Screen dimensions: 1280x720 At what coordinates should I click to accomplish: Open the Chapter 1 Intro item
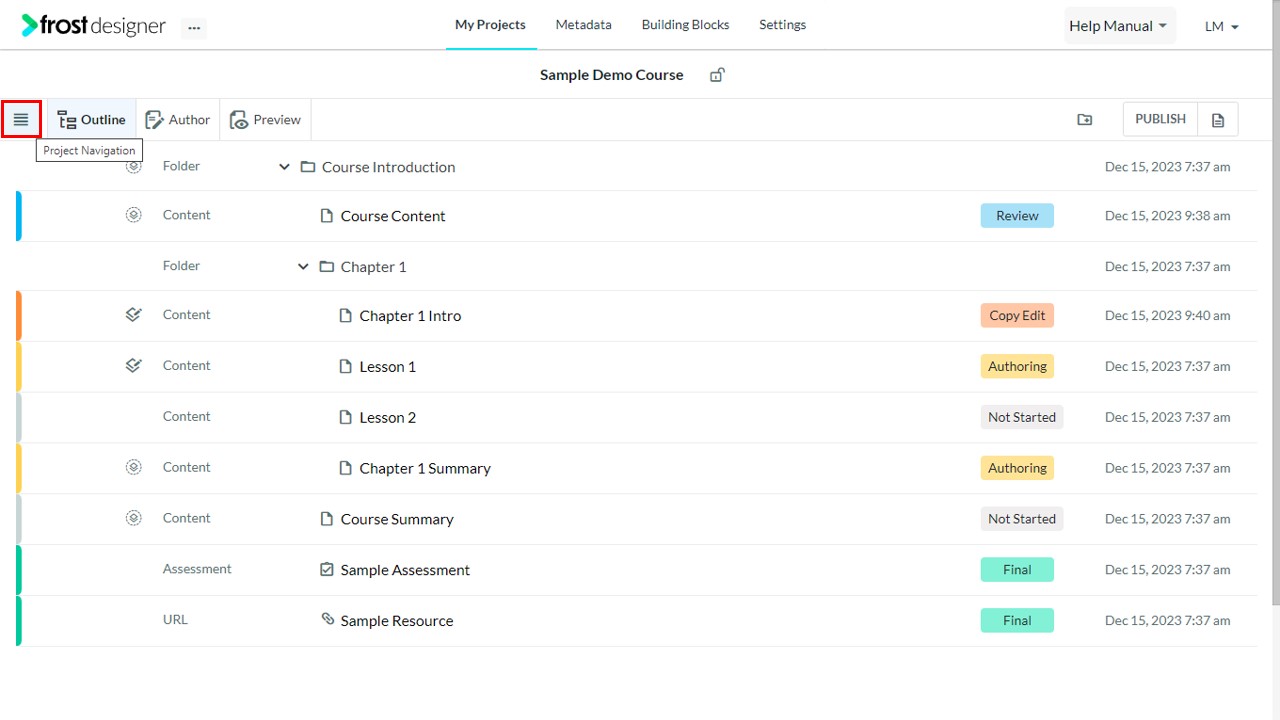click(410, 316)
